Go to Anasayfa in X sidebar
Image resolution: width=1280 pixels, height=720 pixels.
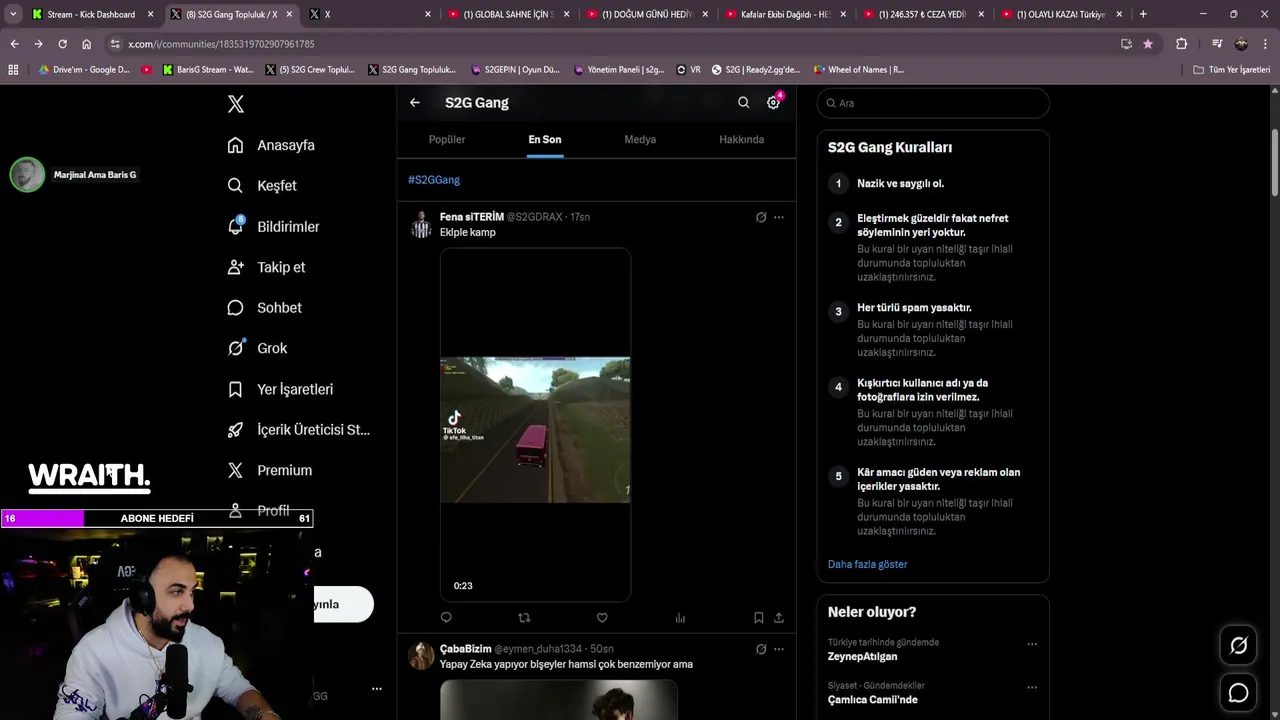click(271, 145)
